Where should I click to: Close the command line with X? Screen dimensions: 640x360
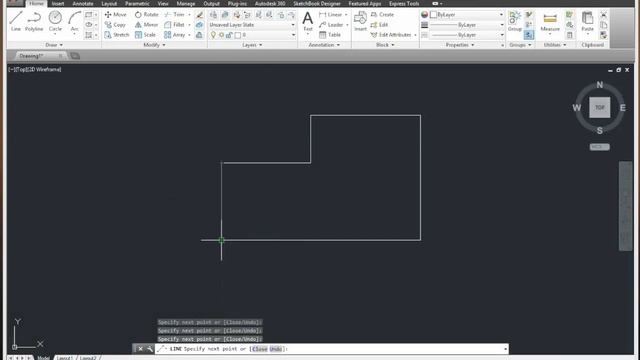tap(140, 349)
